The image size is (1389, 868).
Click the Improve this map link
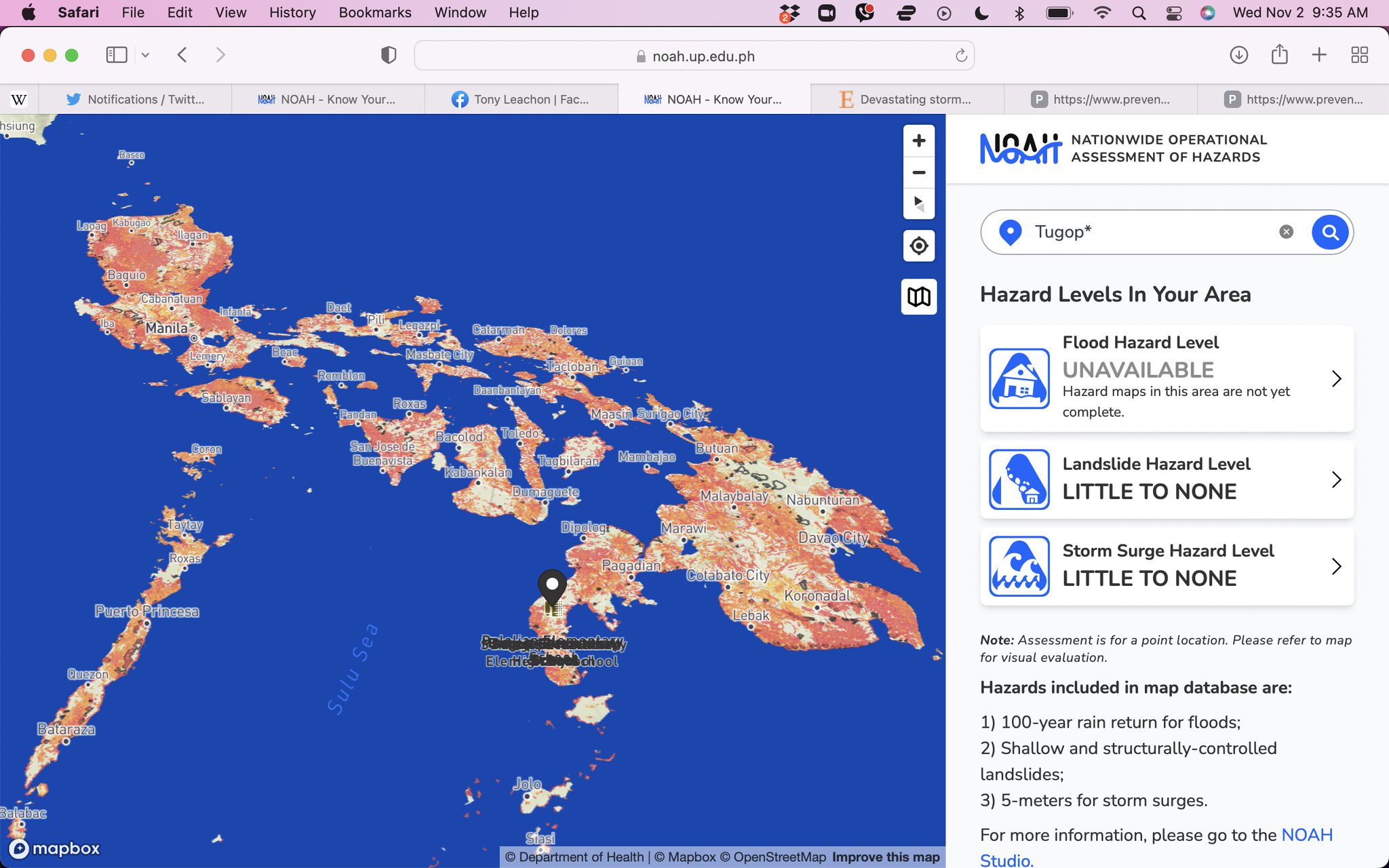tap(885, 856)
